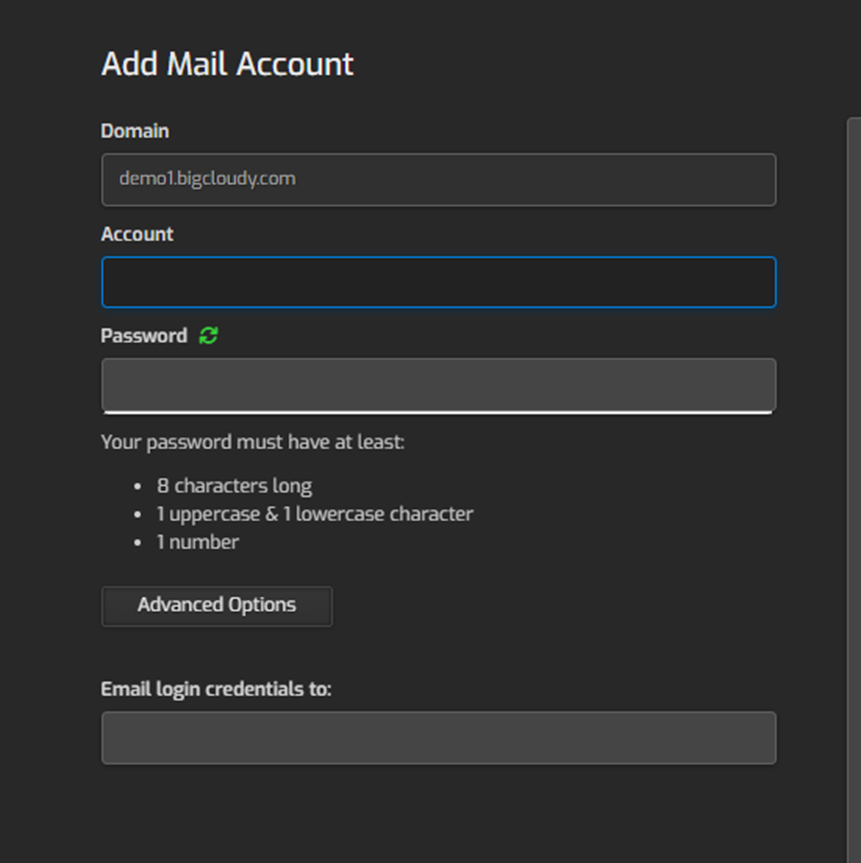Screen dimensions: 861x863
Task: Select the Add Mail Account heading
Action: [x=226, y=64]
